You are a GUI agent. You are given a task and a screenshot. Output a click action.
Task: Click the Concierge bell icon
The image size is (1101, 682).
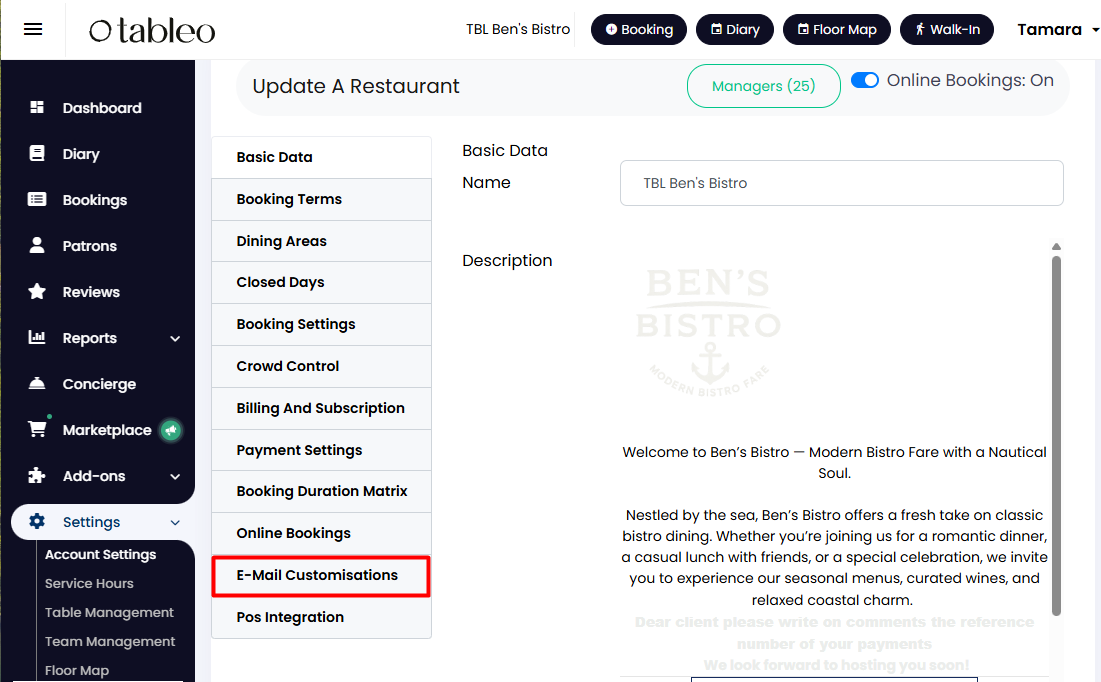point(37,383)
